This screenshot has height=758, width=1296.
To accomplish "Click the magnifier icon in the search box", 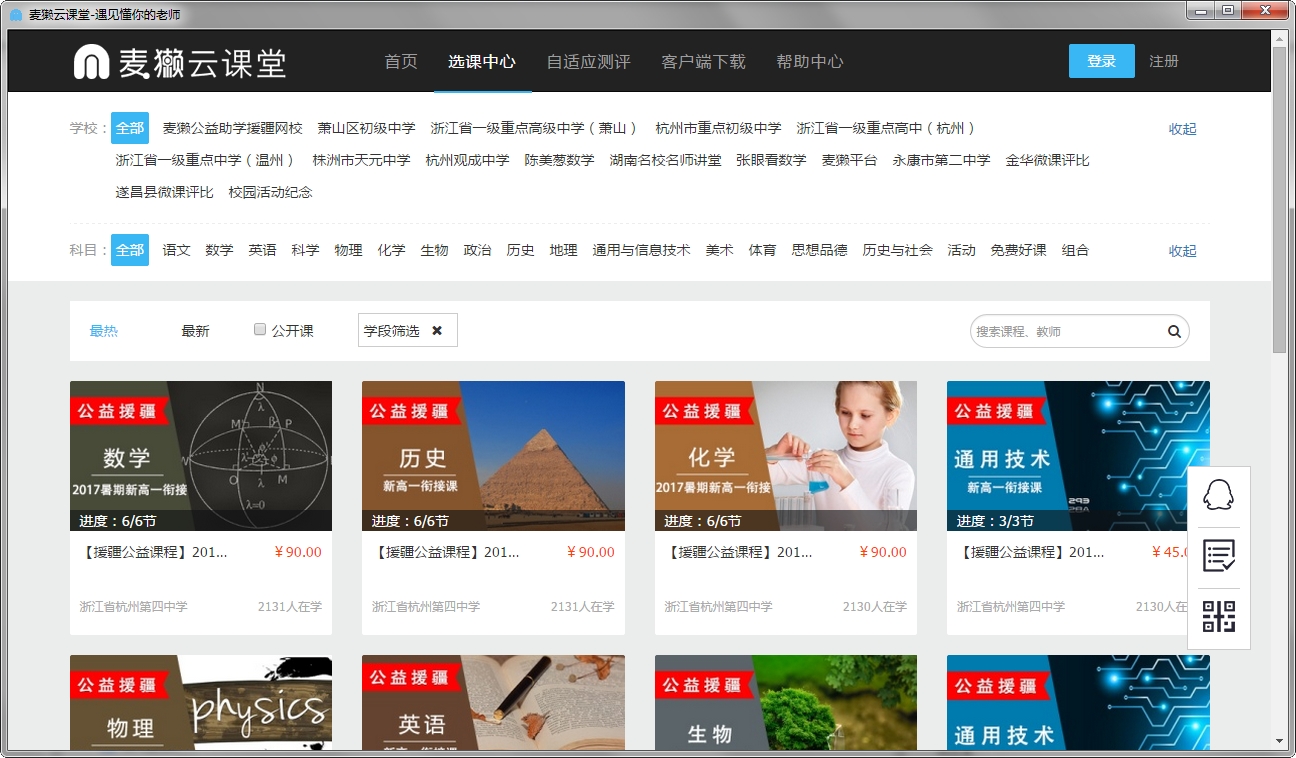I will tap(1173, 331).
